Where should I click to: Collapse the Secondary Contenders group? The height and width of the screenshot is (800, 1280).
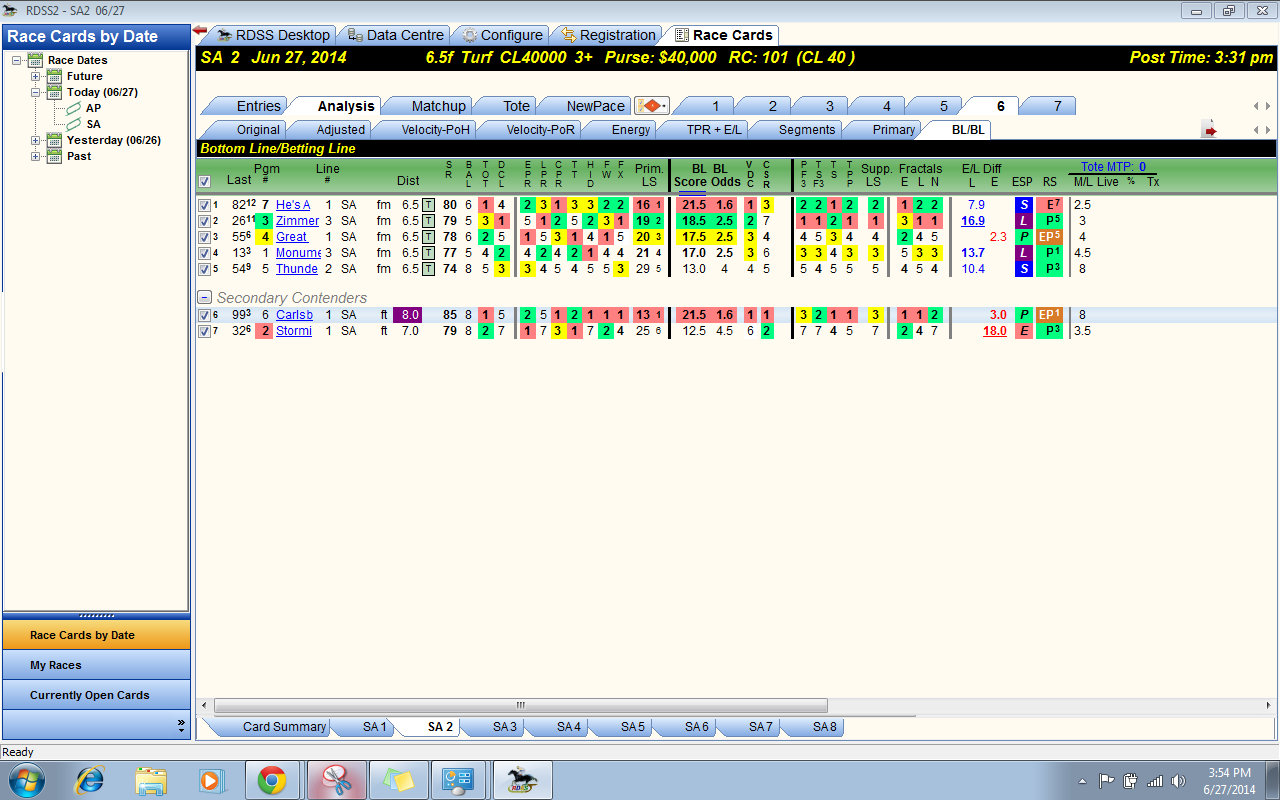click(x=205, y=298)
